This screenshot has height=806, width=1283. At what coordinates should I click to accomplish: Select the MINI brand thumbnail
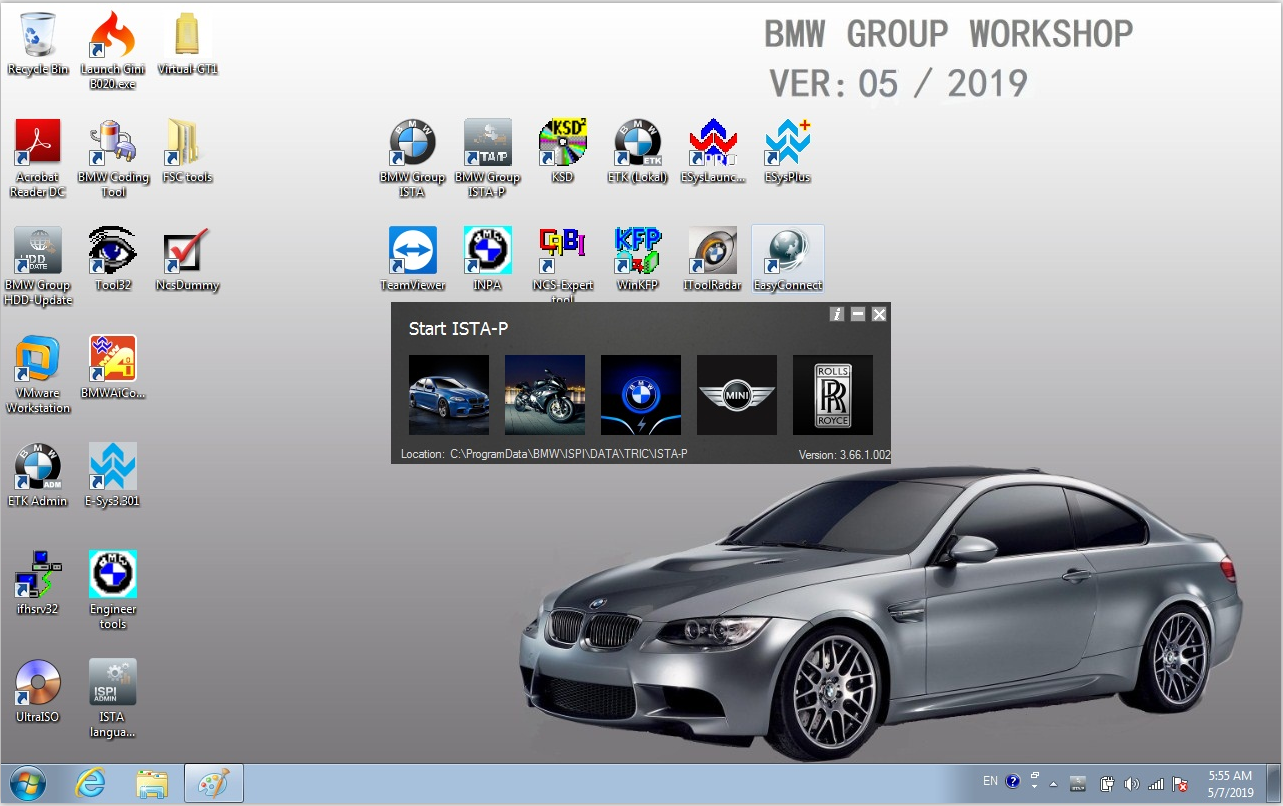point(736,394)
